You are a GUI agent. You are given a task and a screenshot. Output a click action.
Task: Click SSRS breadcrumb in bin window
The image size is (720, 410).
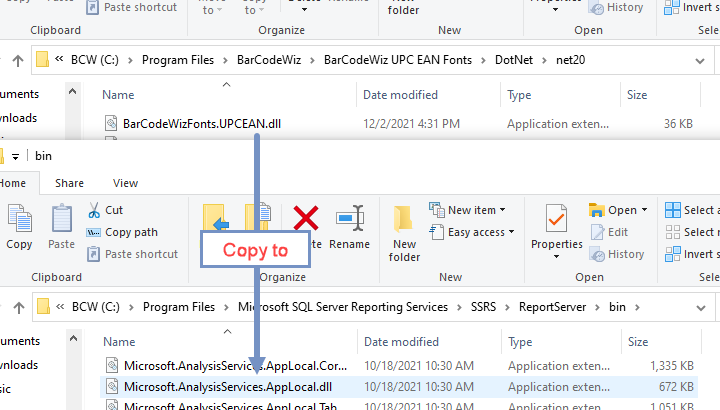coord(484,307)
